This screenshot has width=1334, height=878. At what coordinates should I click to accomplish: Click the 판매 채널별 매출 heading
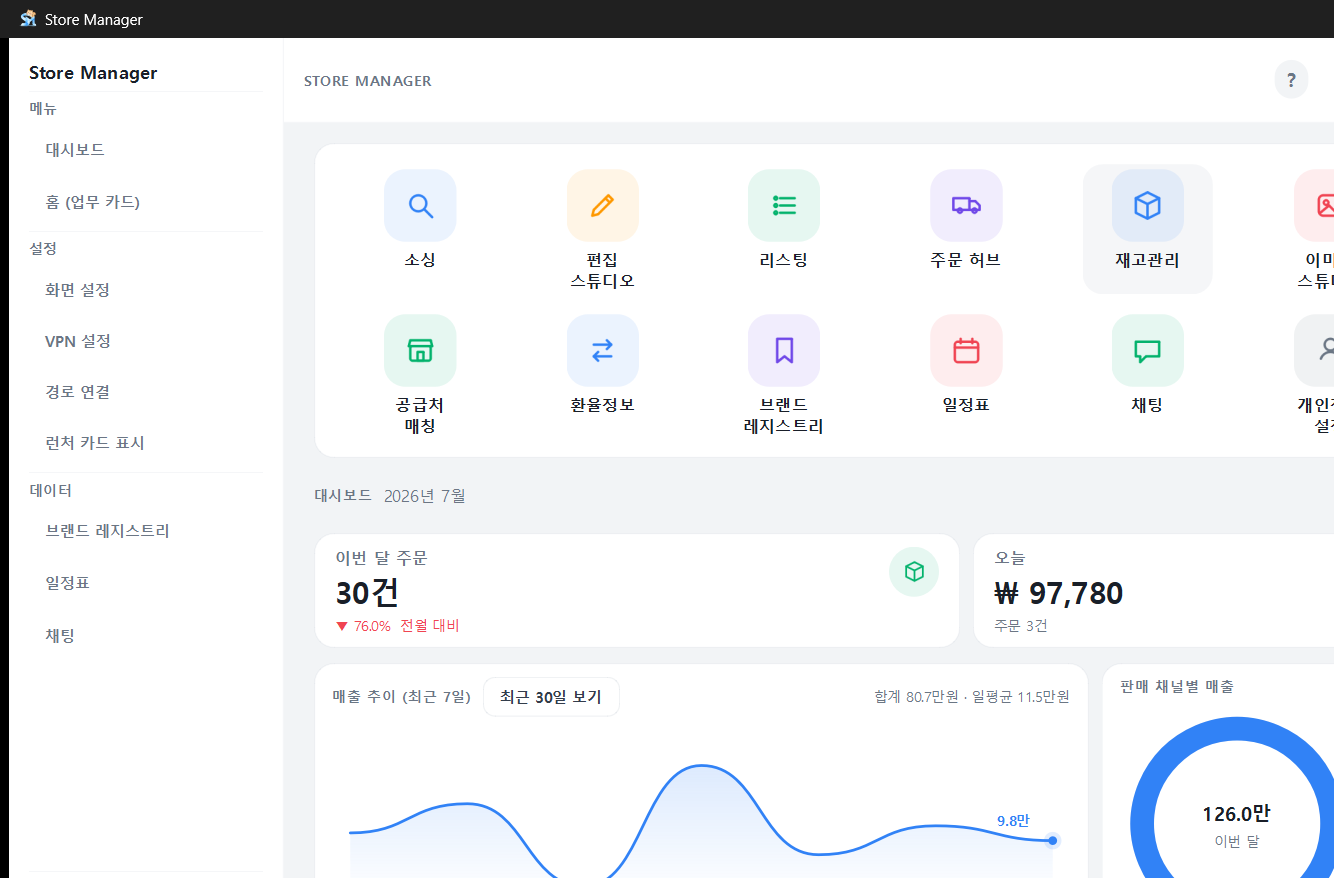(1177, 687)
